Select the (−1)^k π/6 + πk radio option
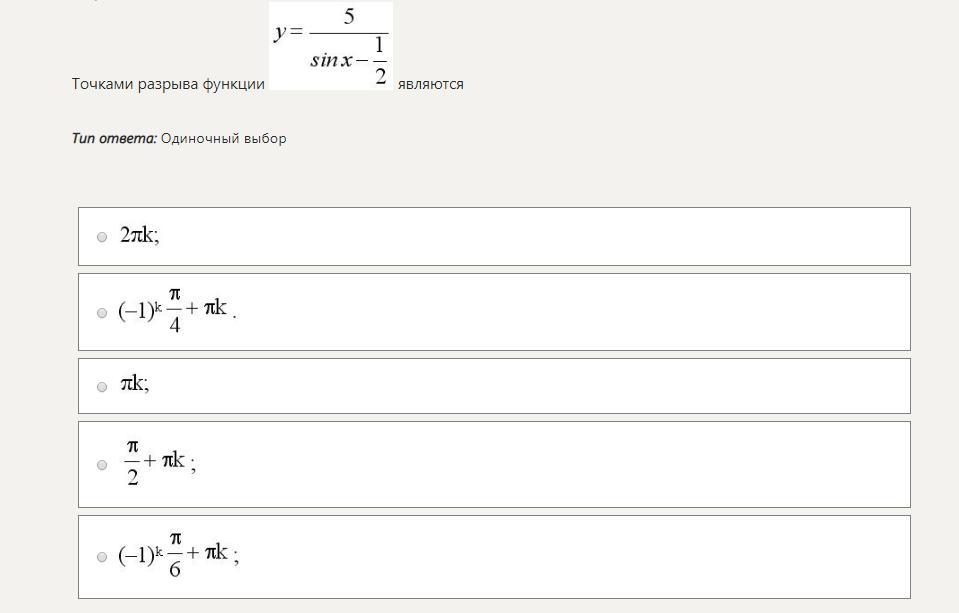Viewport: 959px width, 613px height. [x=102, y=557]
